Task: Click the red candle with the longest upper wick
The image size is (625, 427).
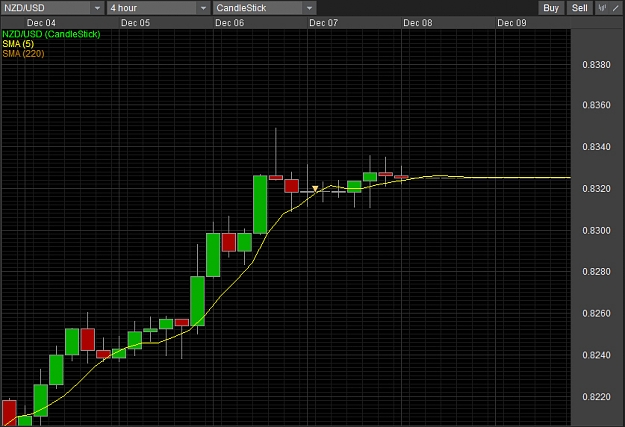Action: coord(276,177)
